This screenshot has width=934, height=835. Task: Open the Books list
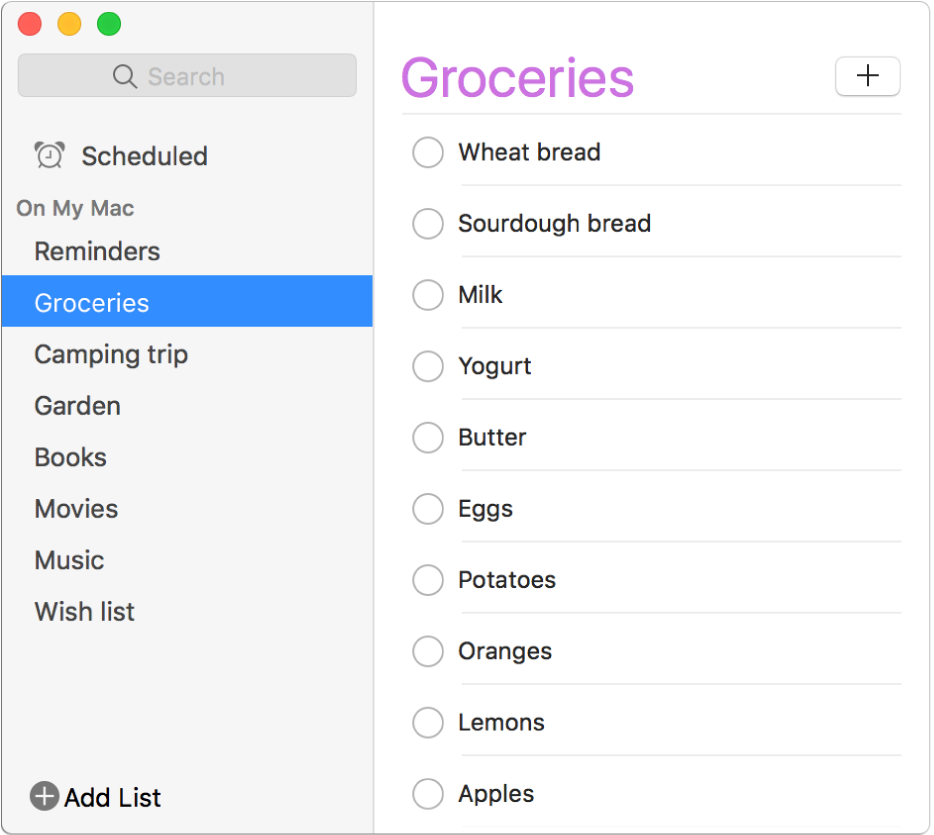[x=70, y=457]
